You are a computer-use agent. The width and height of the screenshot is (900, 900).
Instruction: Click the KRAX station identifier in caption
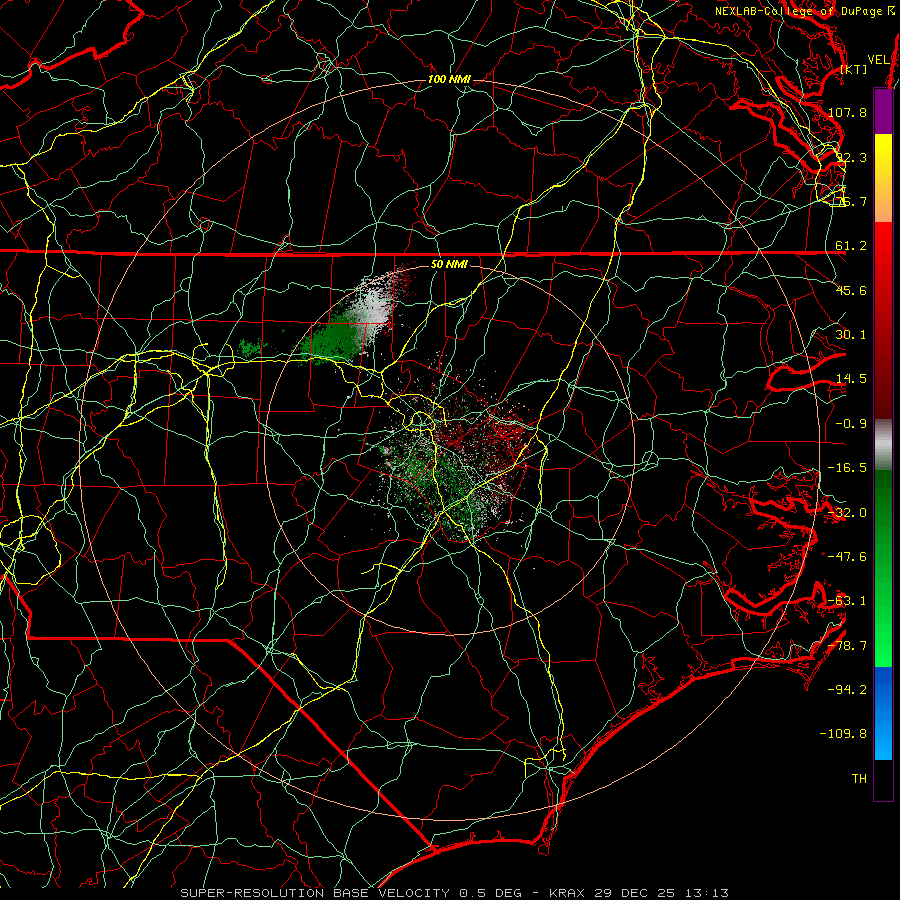click(569, 893)
